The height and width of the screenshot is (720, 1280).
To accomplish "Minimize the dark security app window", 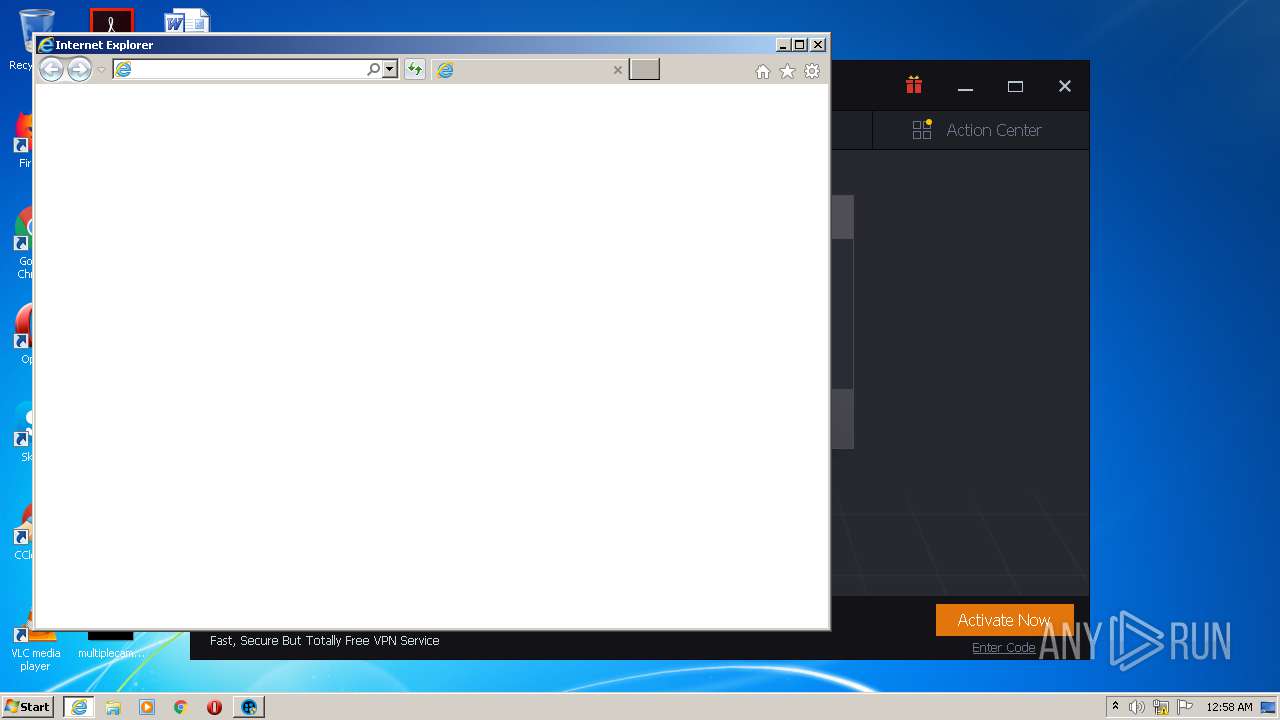I will [x=965, y=87].
